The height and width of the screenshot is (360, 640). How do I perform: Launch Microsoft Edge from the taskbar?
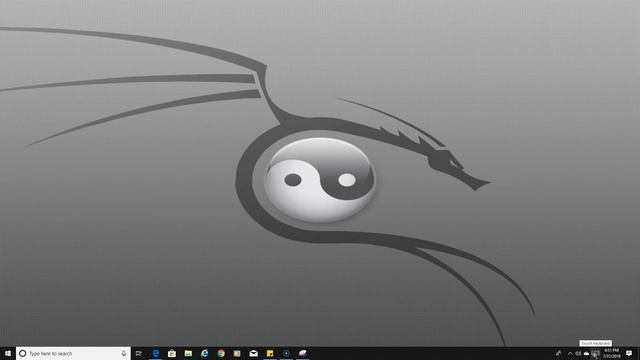point(156,353)
